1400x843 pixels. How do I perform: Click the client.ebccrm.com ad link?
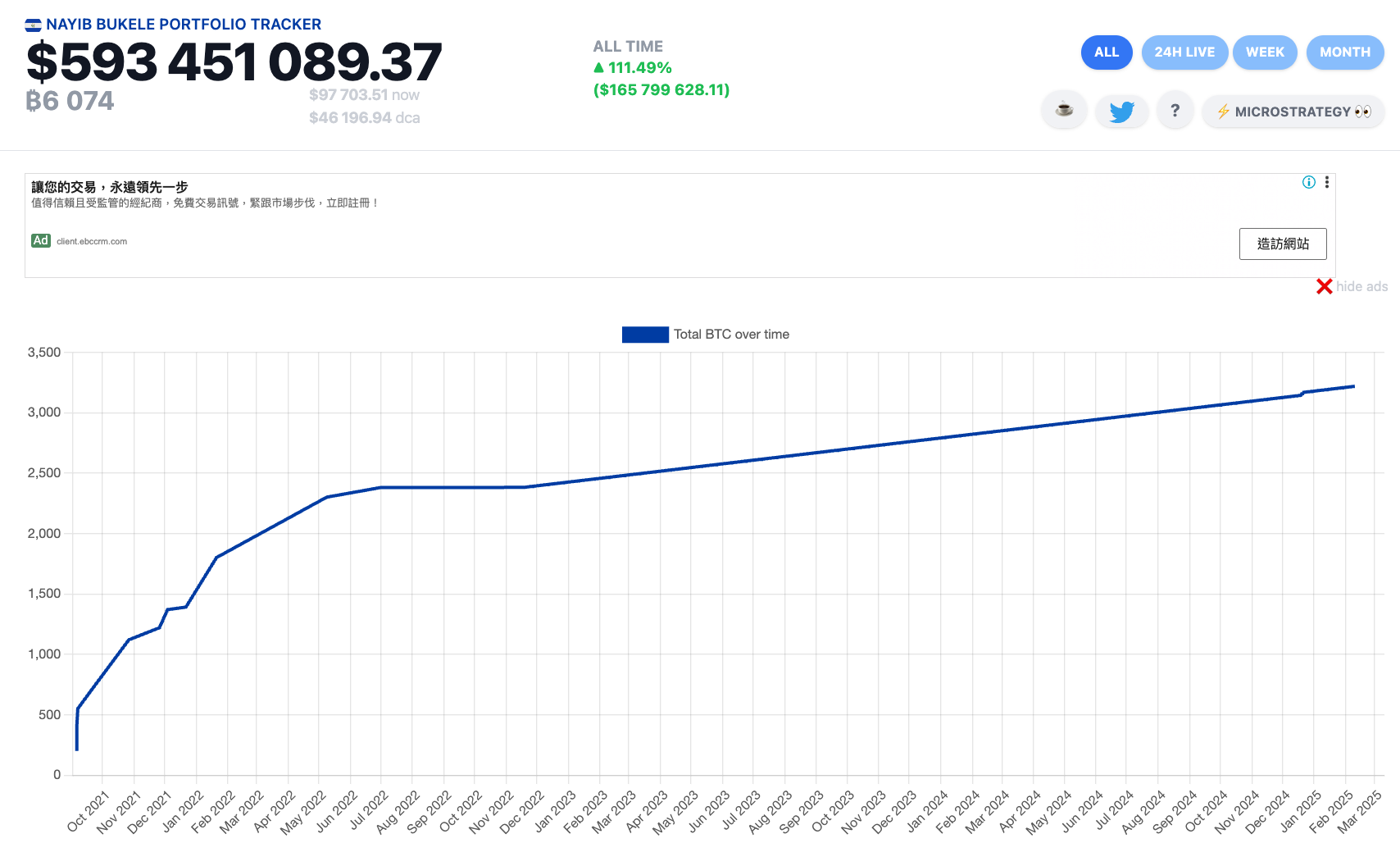pos(92,241)
